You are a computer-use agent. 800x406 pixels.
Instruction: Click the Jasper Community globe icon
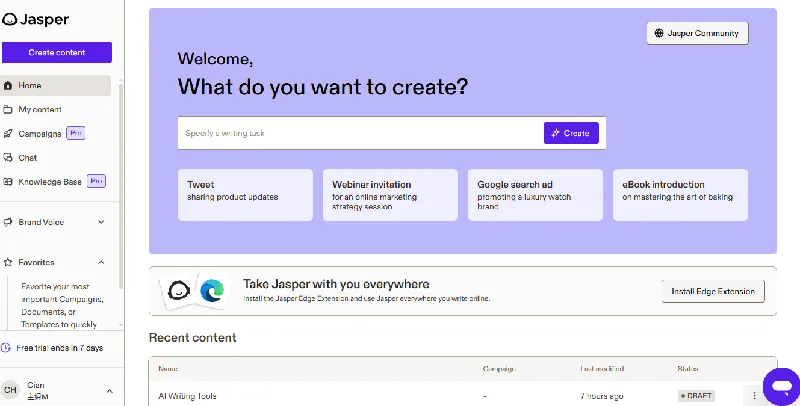[659, 33]
